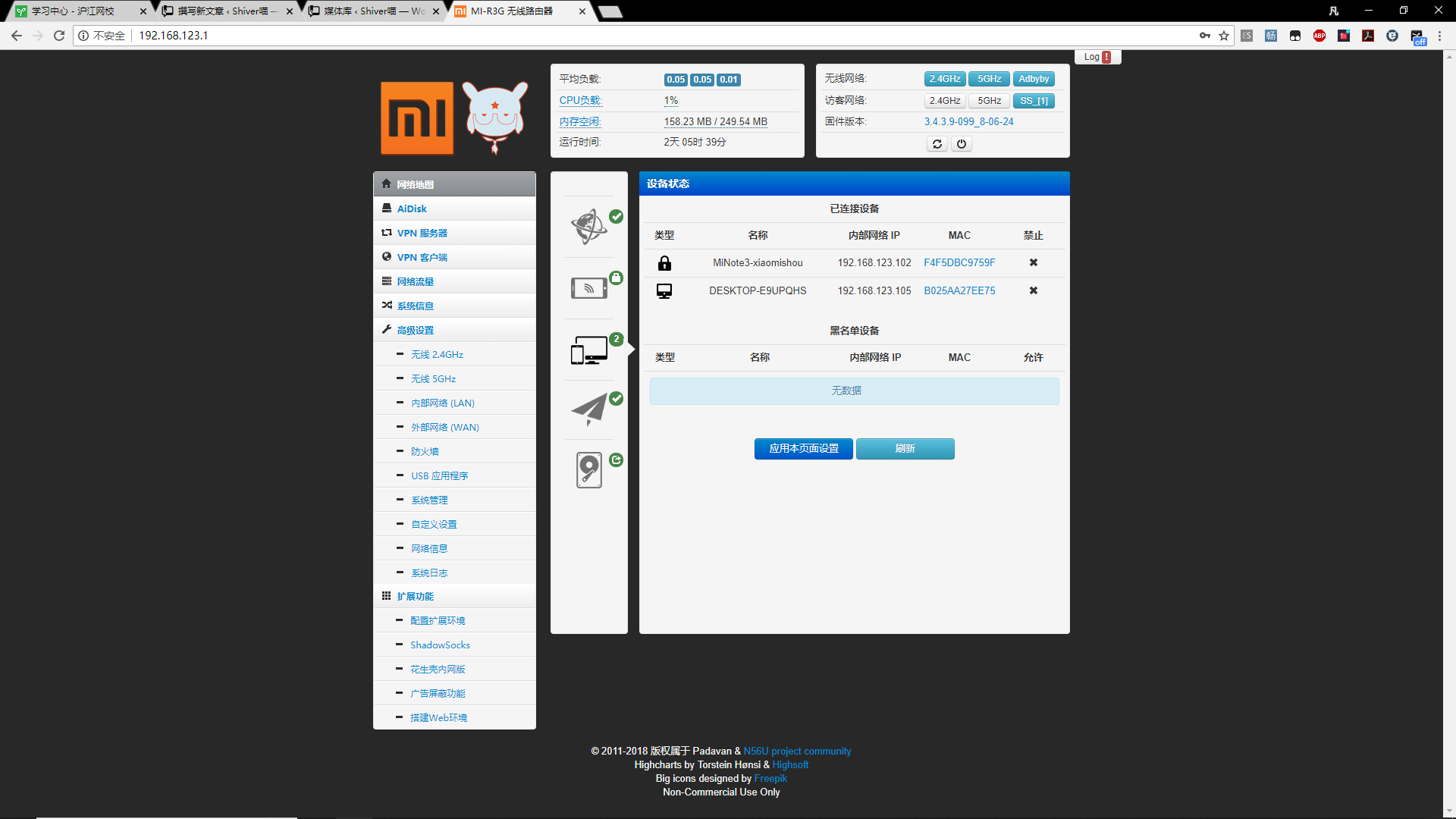Open the Log dropdown tab
This screenshot has width=1456, height=819.
coord(1097,57)
